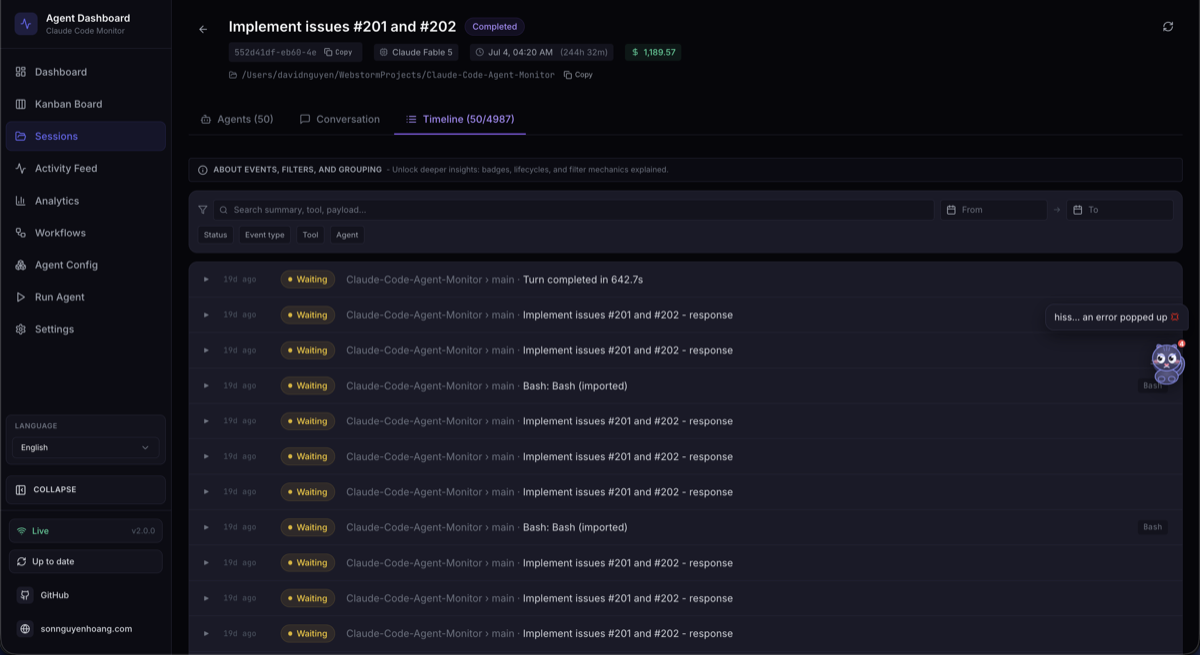Open Settings via the gear icon
Screen dimensions: 1200x655
(x=21, y=329)
